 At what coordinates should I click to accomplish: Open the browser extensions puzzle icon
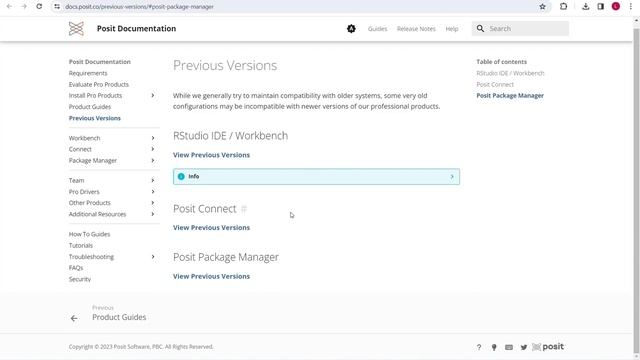pos(564,7)
